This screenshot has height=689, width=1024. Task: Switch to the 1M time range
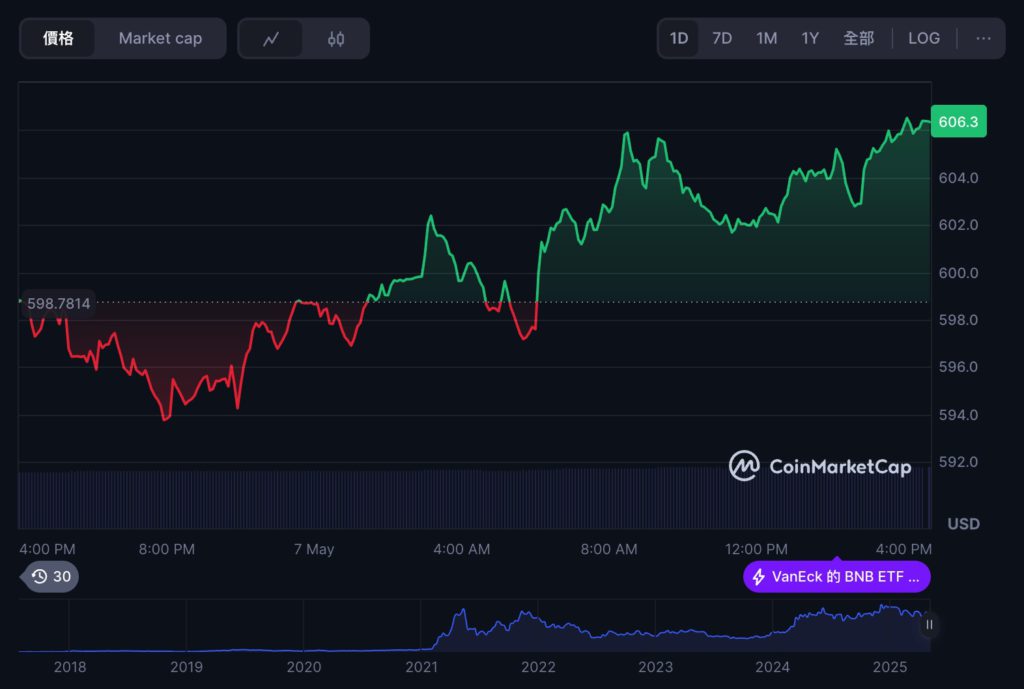click(x=766, y=38)
